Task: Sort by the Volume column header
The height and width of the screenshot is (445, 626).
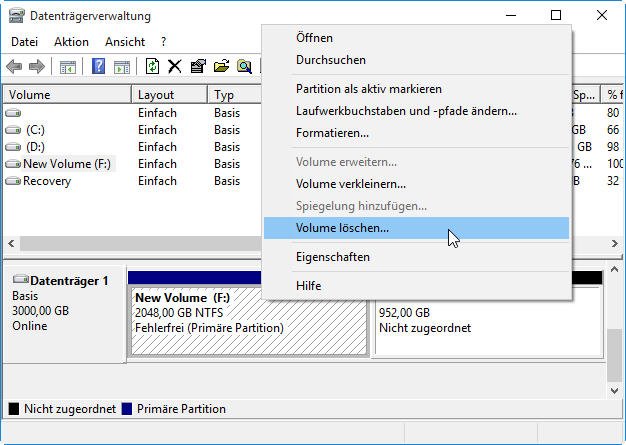Action: [x=67, y=95]
